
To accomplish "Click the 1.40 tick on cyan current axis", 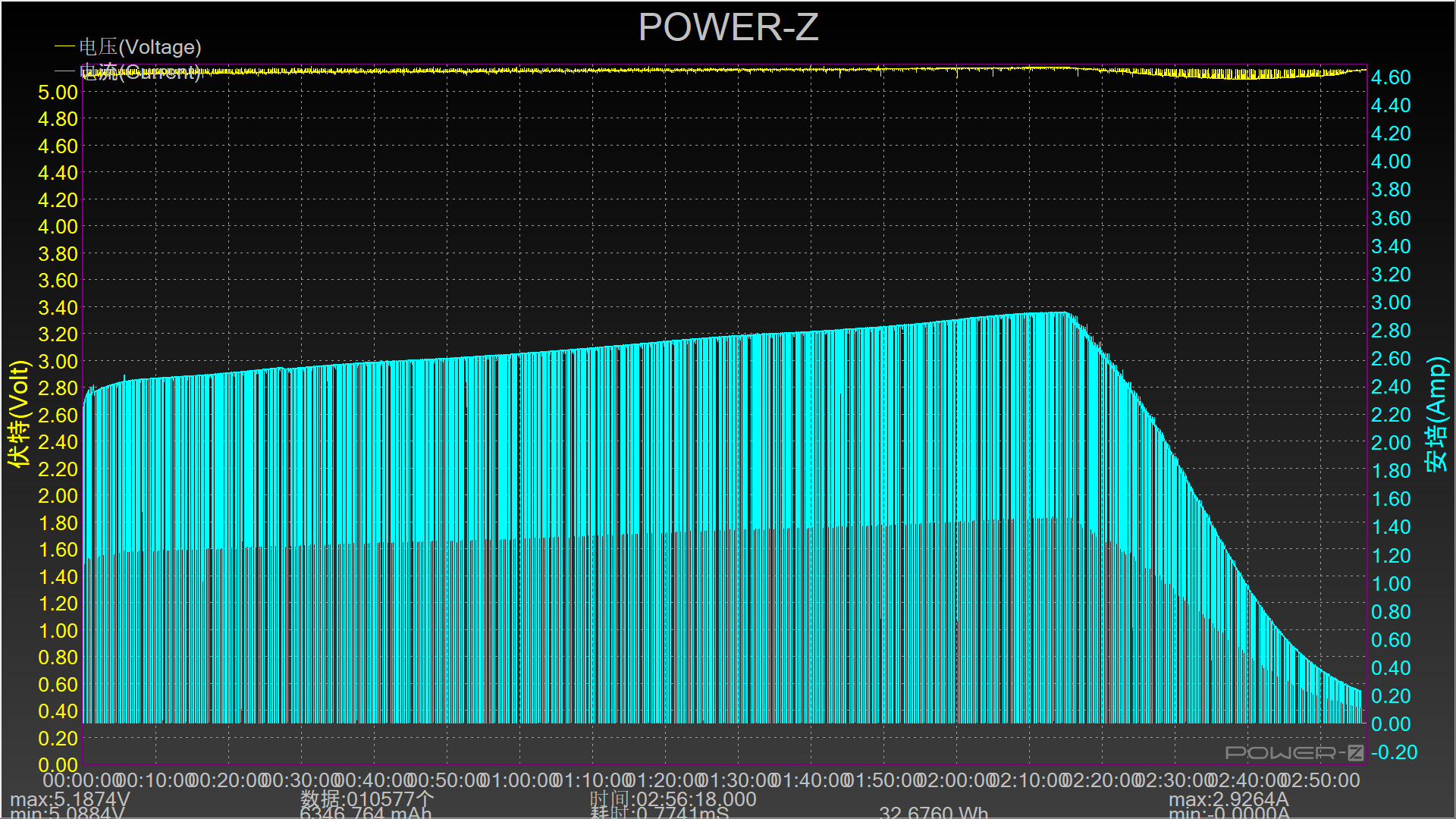I will [x=1391, y=527].
